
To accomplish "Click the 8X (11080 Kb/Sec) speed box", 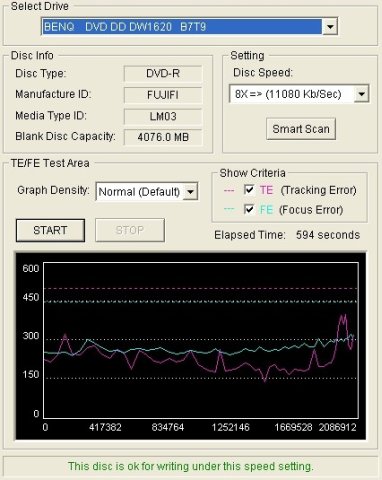I will pyautogui.click(x=292, y=94).
